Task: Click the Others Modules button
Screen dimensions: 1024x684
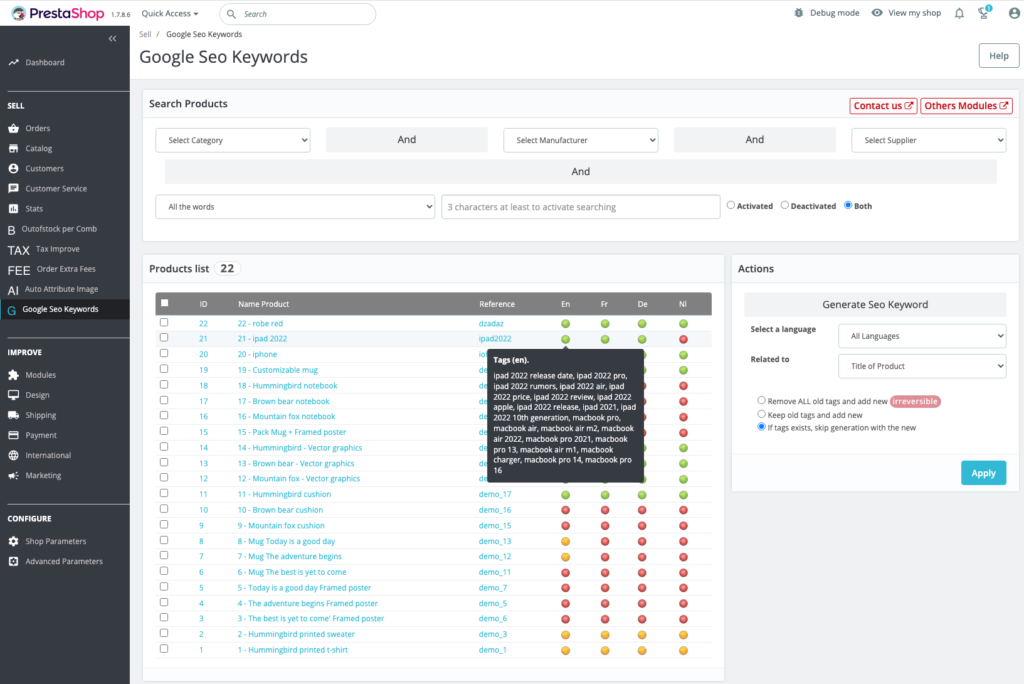Action: tap(966, 106)
